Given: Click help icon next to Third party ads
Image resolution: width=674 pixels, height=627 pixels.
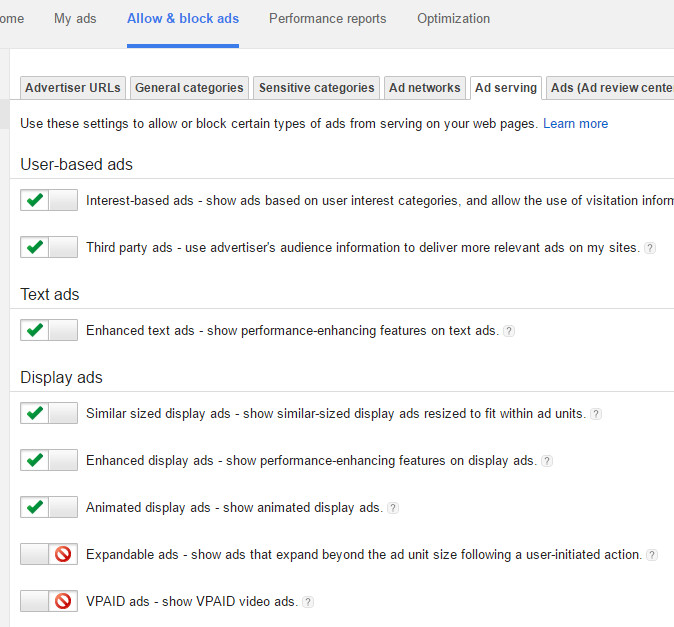Looking at the screenshot, I should pyautogui.click(x=650, y=248).
